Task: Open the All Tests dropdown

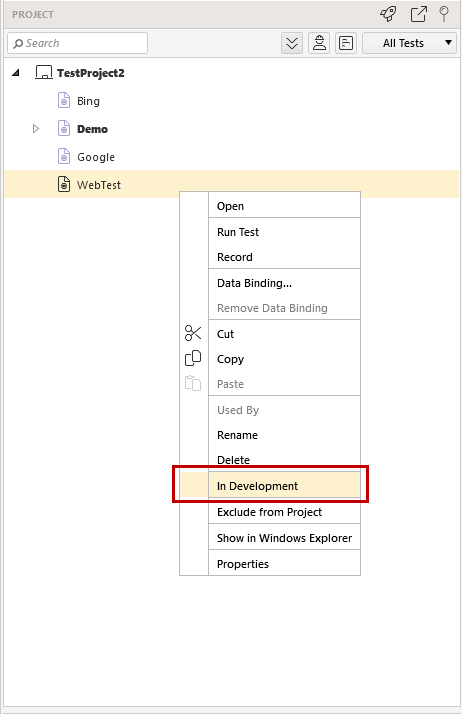Action: coord(409,43)
